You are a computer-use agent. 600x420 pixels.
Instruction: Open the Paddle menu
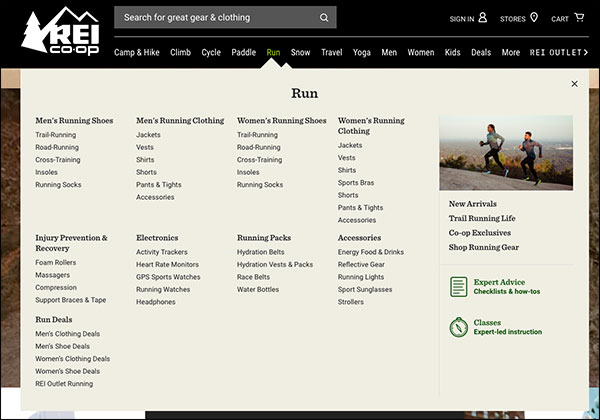[x=243, y=52]
